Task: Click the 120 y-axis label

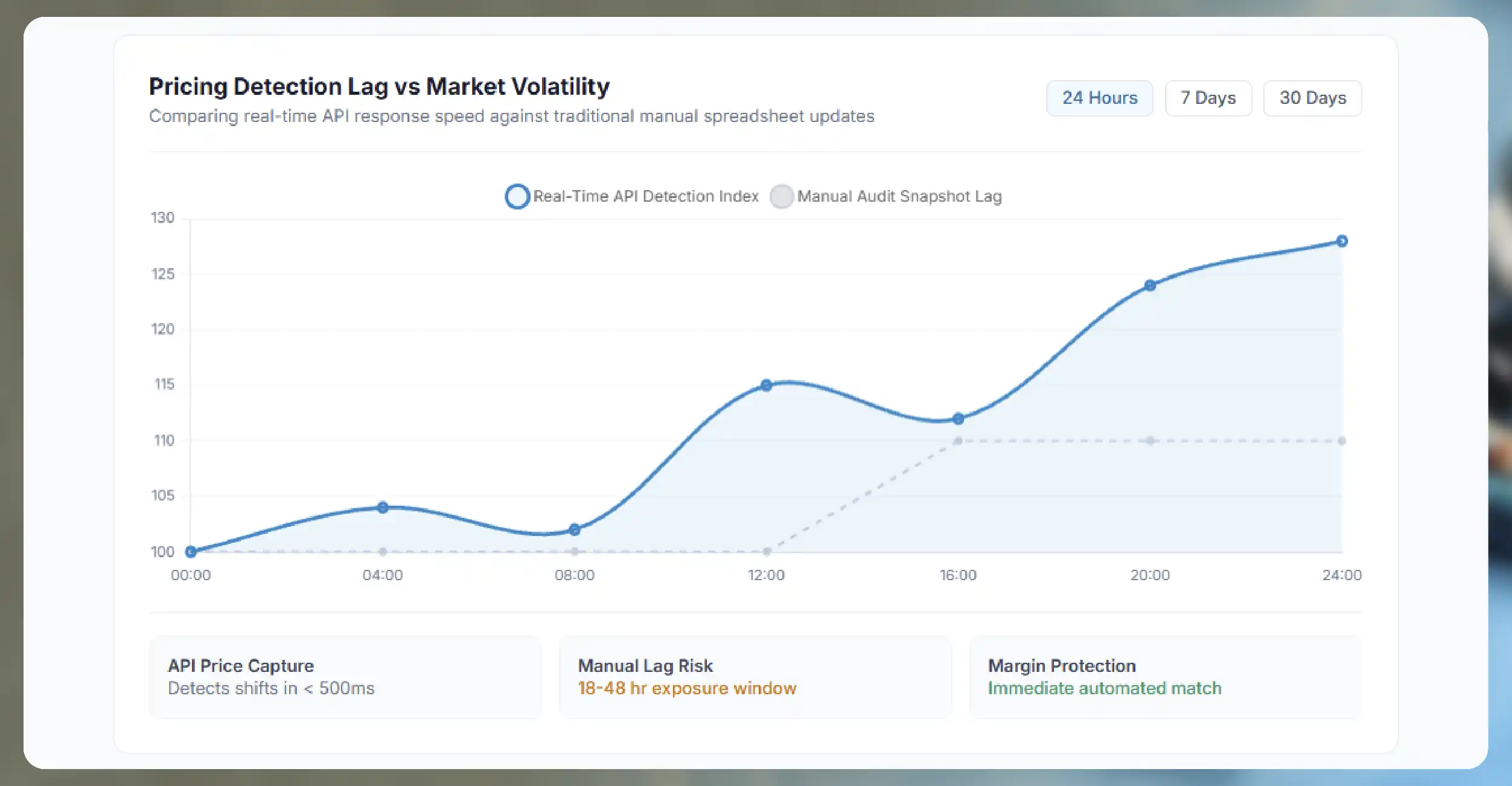Action: click(x=162, y=329)
